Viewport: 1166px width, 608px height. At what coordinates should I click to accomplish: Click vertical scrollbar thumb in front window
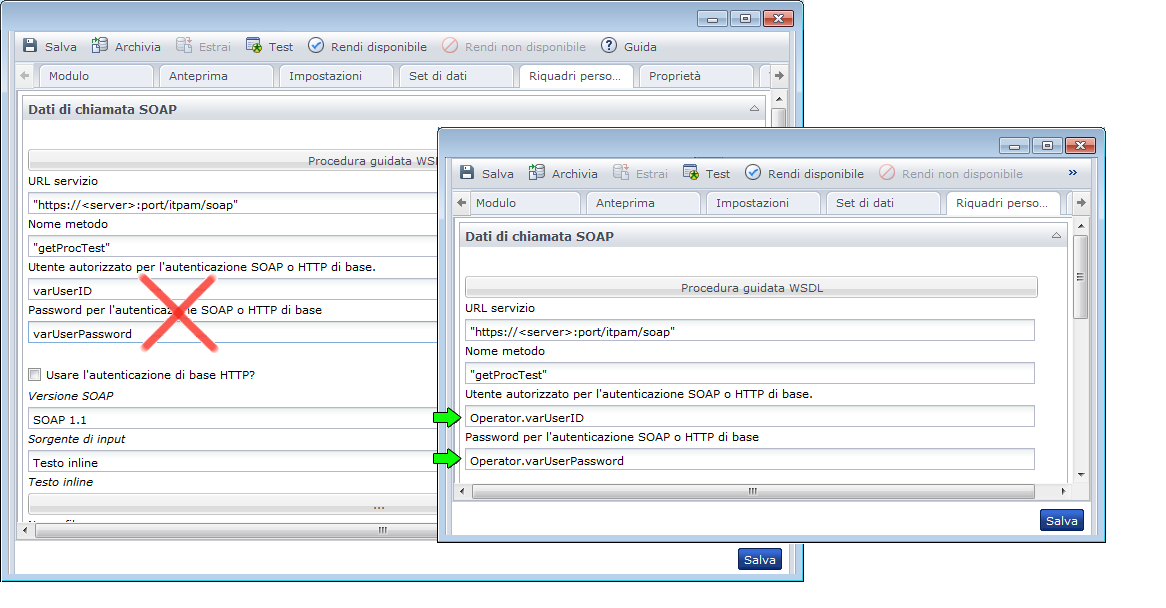click(x=1080, y=276)
